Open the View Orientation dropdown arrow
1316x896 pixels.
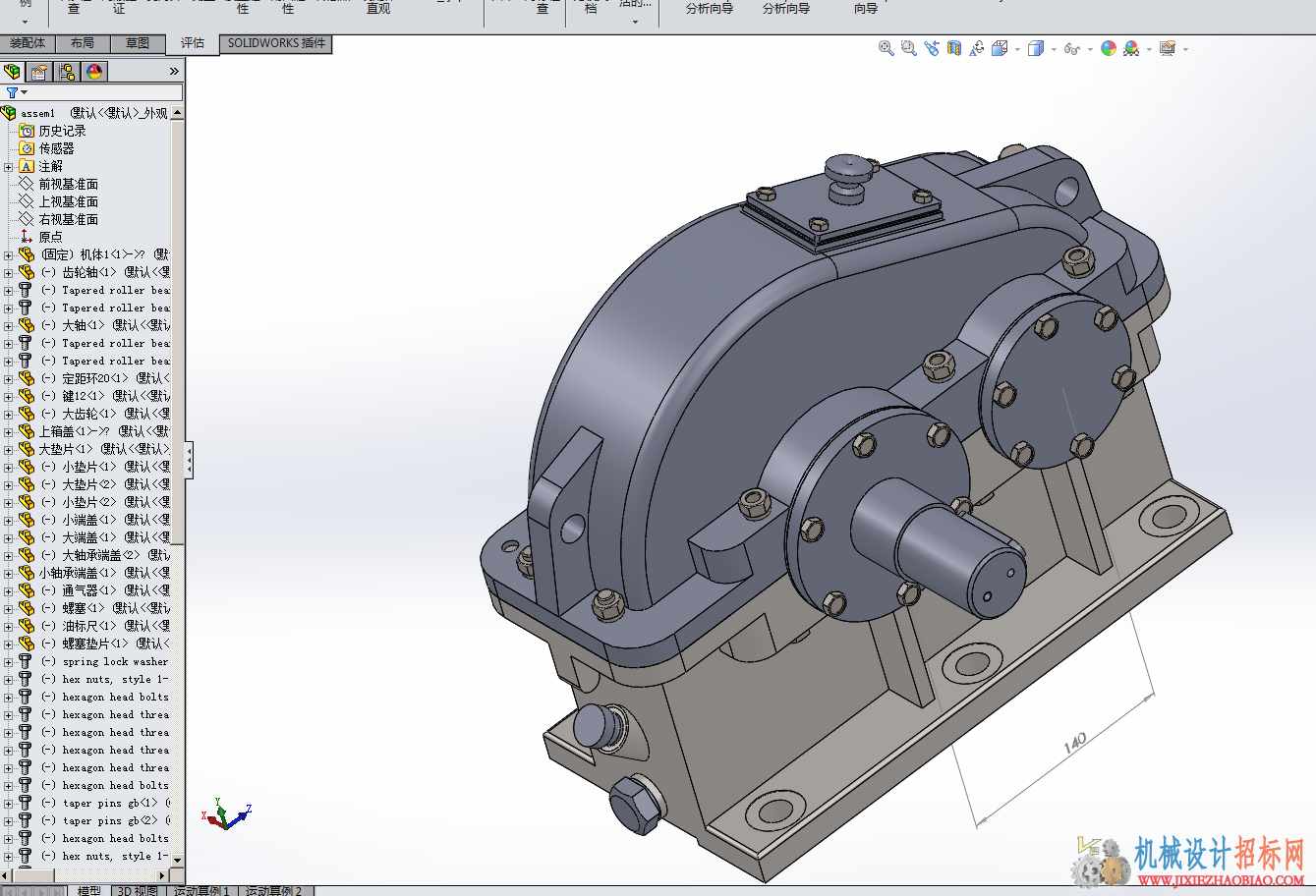(x=1017, y=48)
